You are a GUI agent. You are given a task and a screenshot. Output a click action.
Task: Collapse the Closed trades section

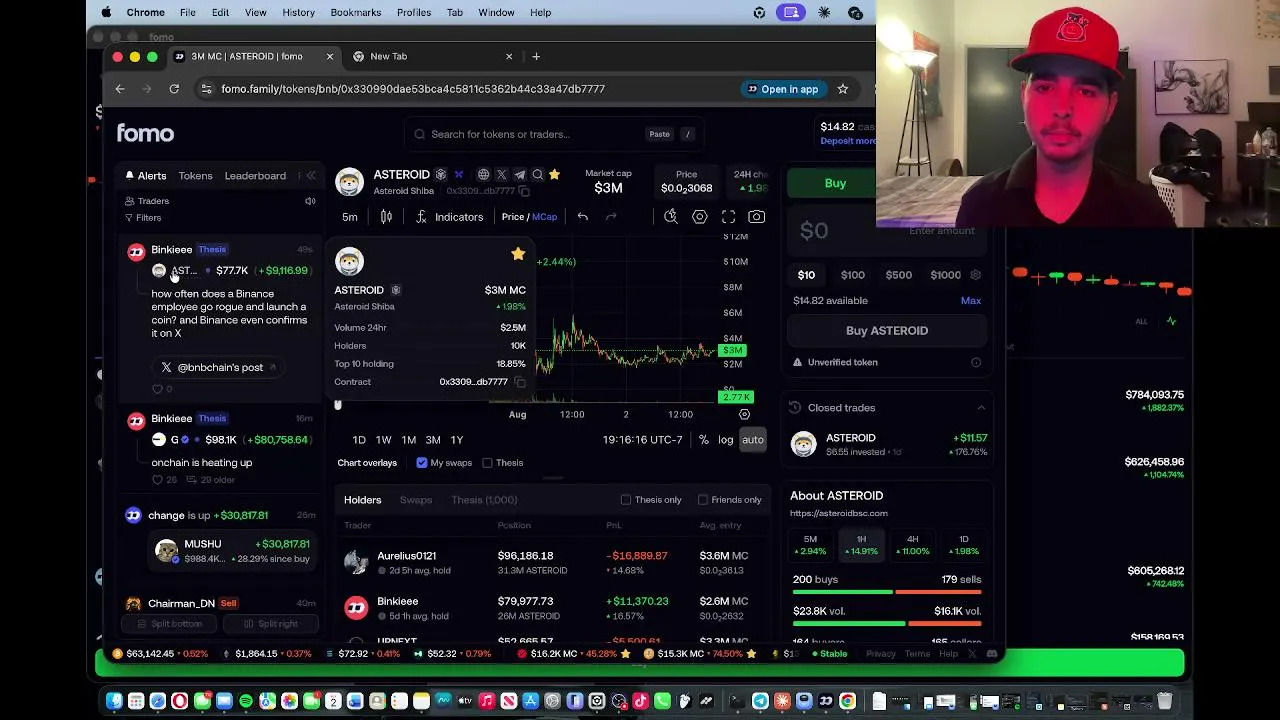pos(981,408)
